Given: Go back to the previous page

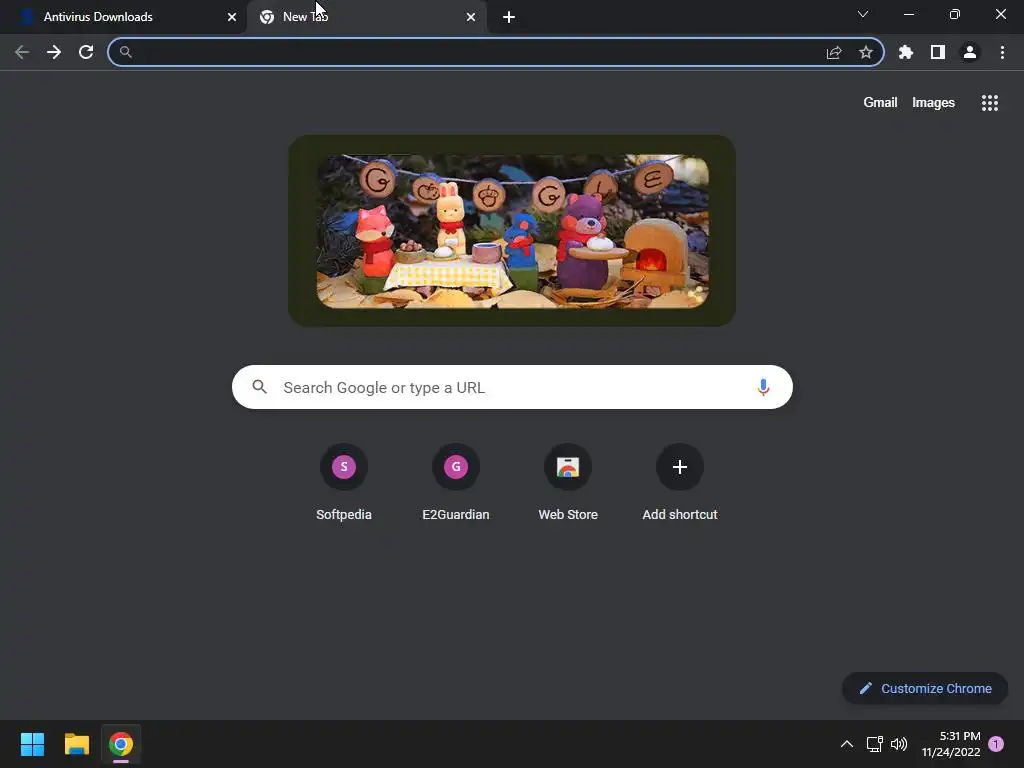Looking at the screenshot, I should tap(22, 52).
